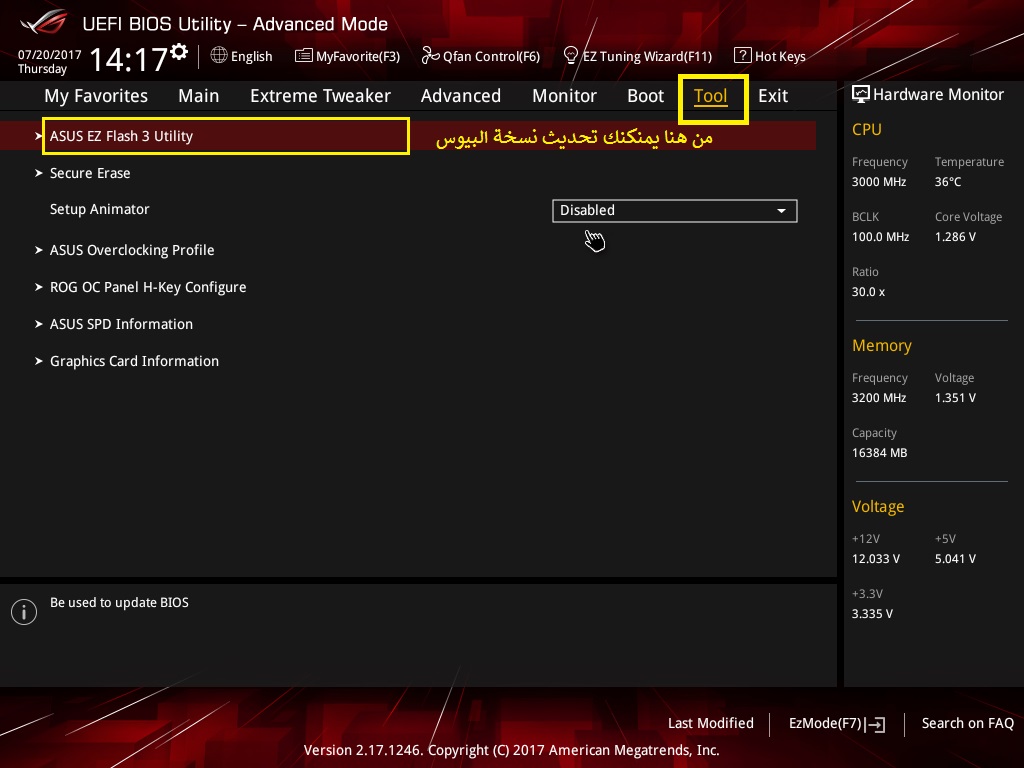Click the +5V 5.041 V reading
Screen dimensions: 1024x768
pyautogui.click(x=955, y=559)
